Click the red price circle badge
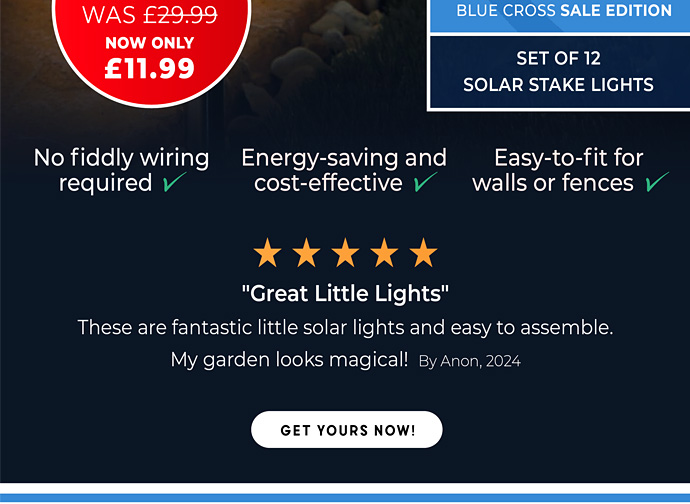 click(x=151, y=50)
